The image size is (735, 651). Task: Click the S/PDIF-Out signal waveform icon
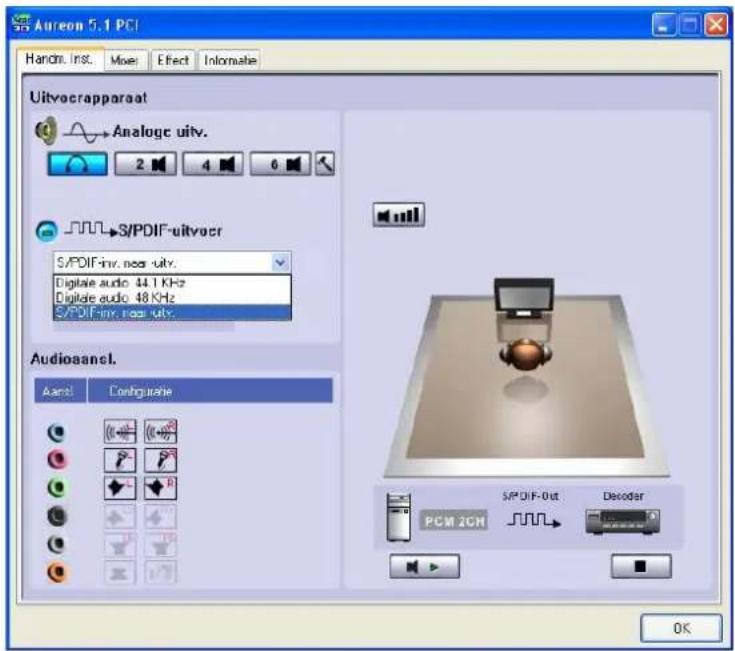coord(534,520)
